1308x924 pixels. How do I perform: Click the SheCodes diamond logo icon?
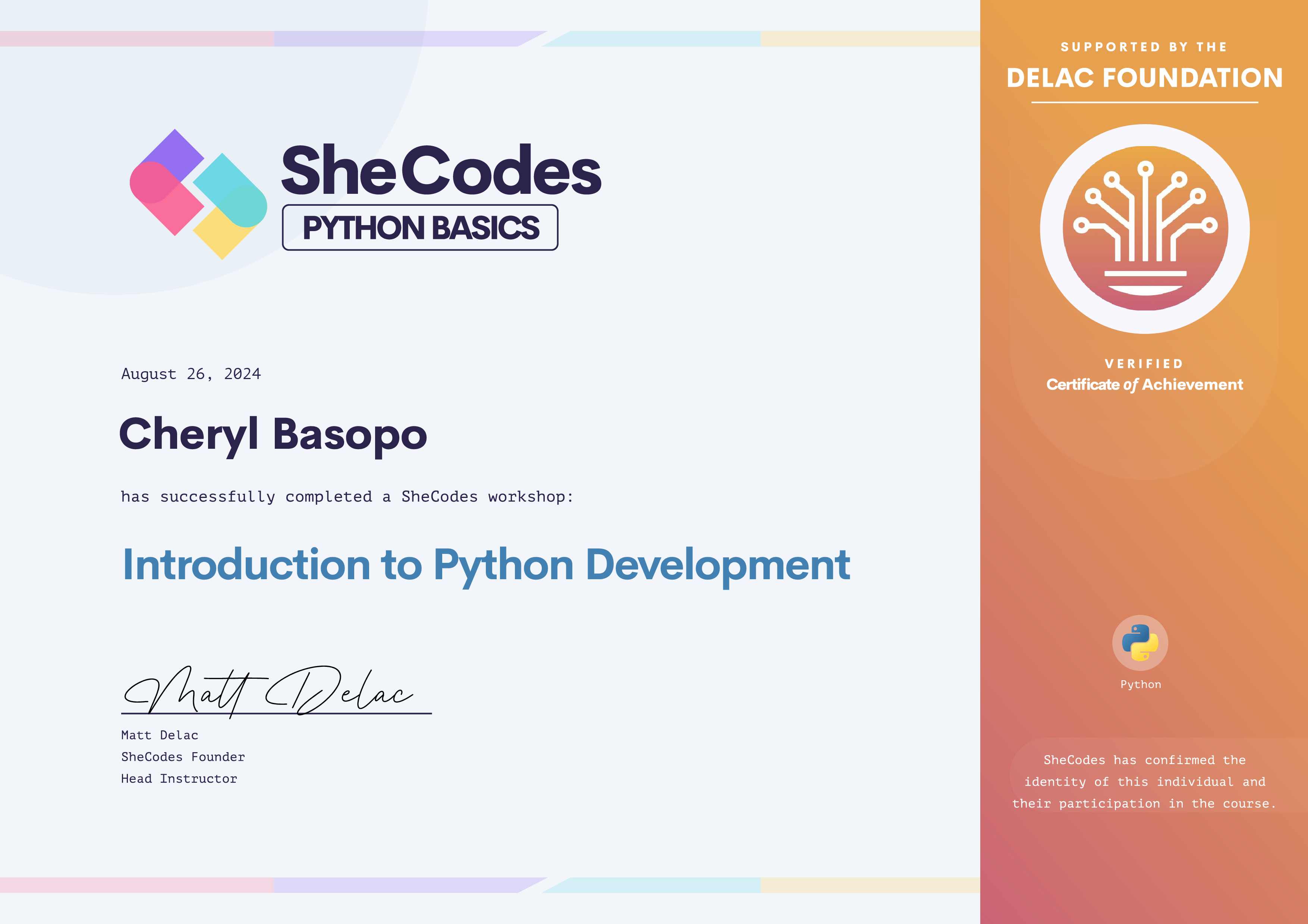point(198,194)
